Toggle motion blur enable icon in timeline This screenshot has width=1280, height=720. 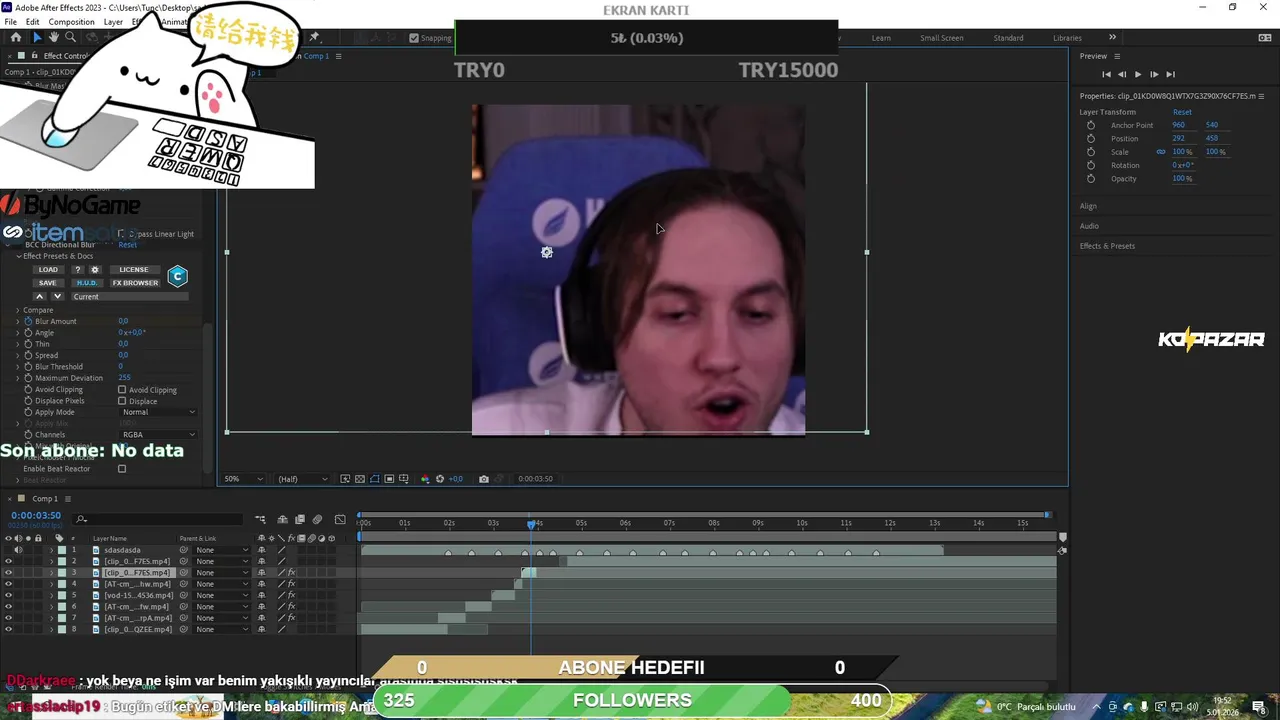(317, 519)
